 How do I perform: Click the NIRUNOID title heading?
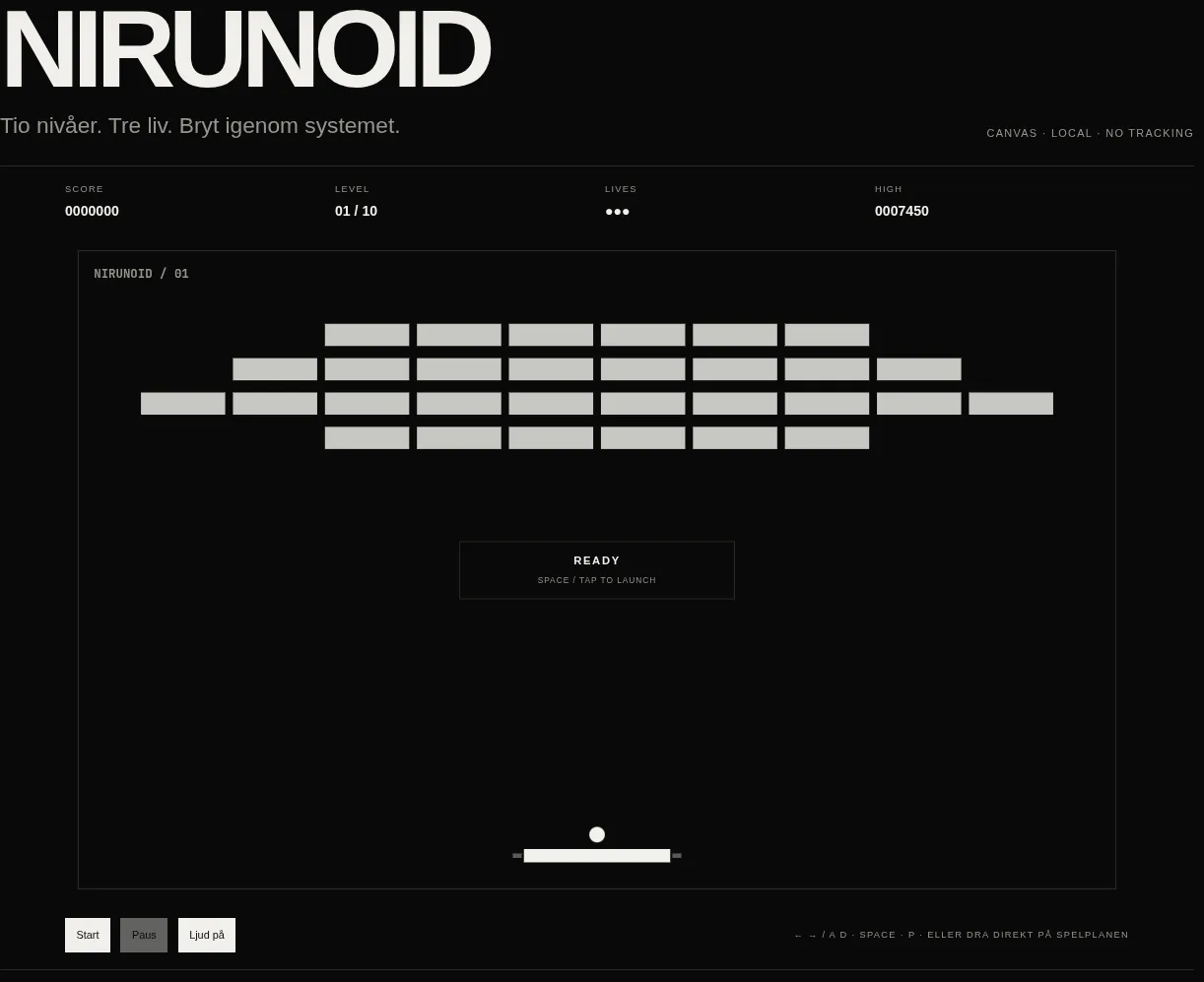point(246,49)
